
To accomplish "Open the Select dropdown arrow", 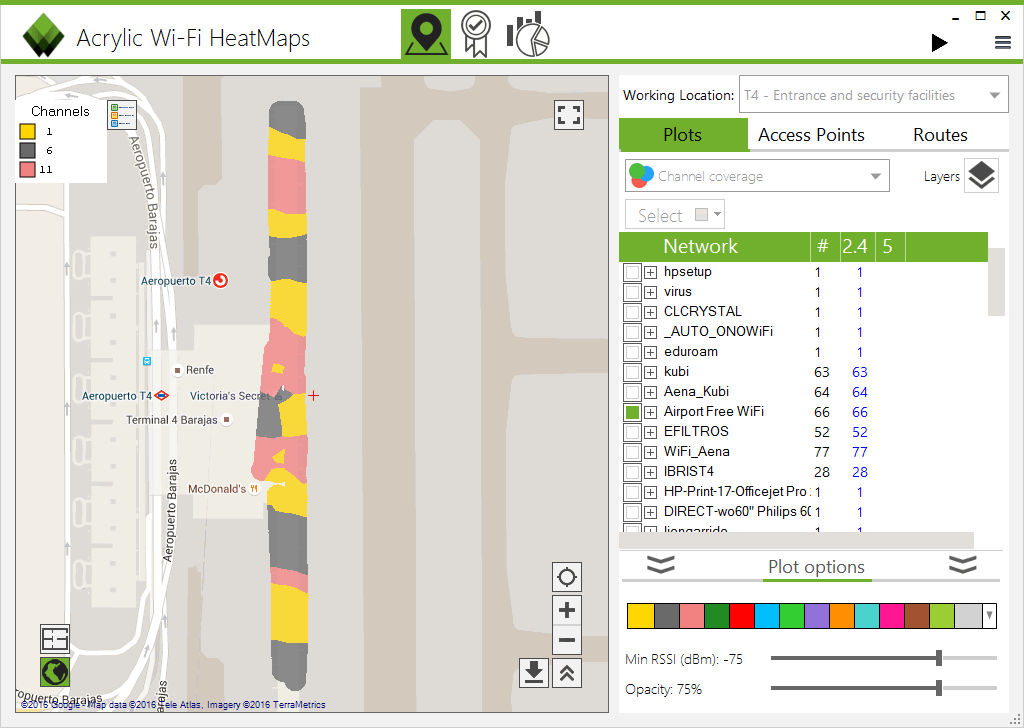I will coord(718,214).
